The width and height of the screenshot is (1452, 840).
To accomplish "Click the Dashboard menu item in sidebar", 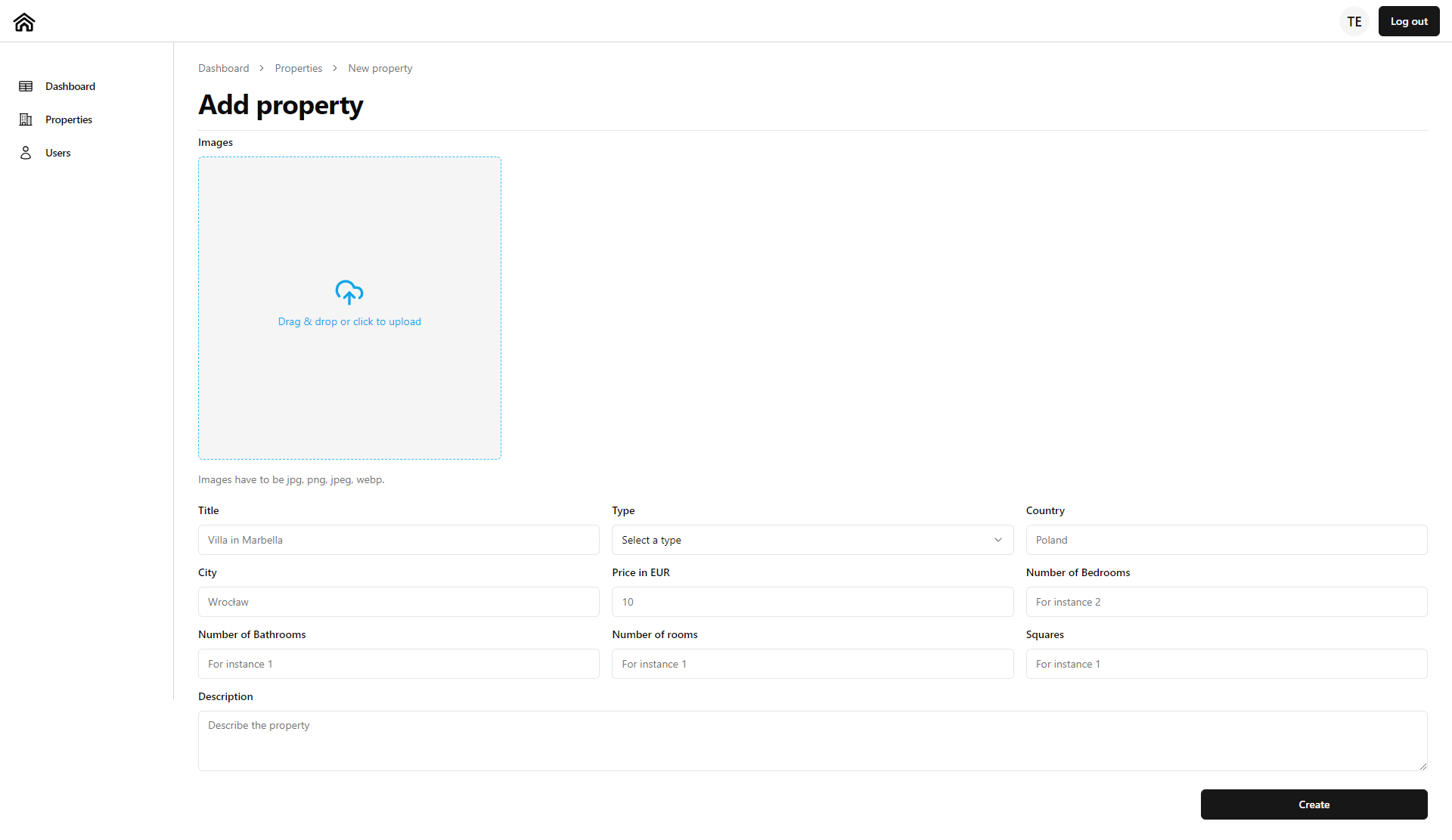I will click(70, 86).
